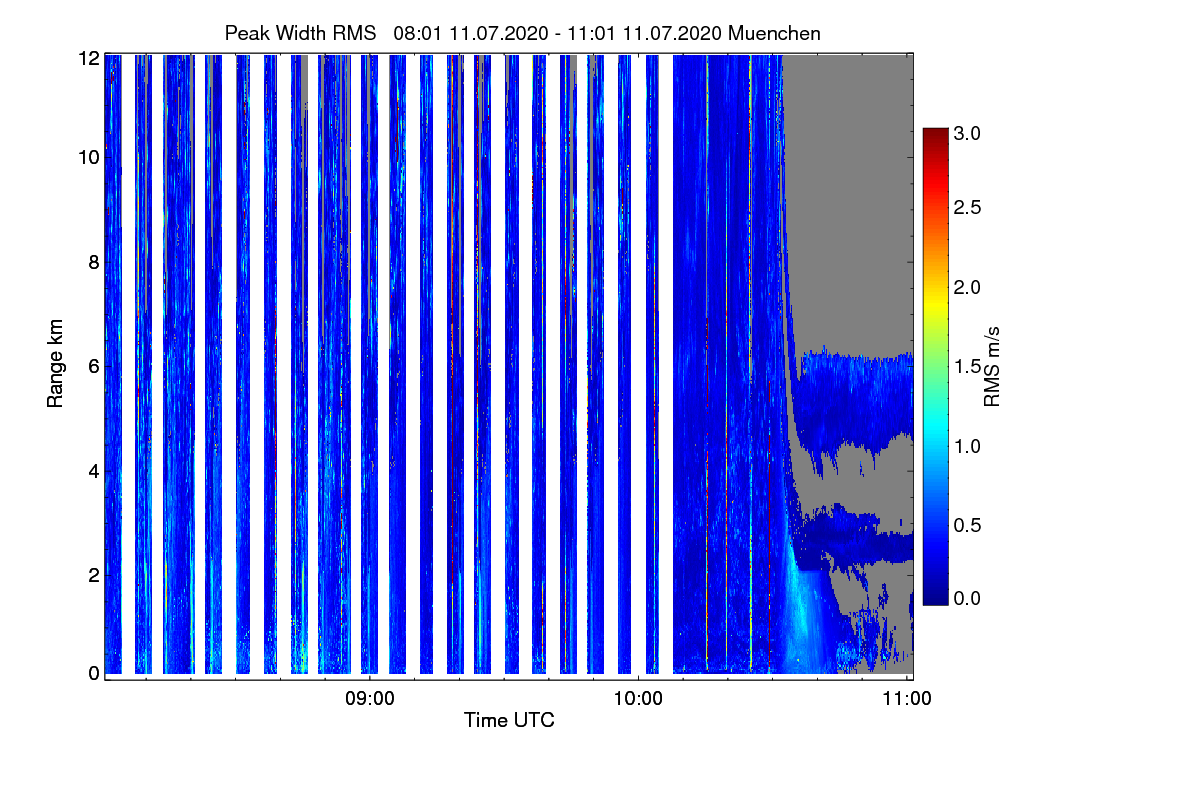
Task: Click the y-axis tick label "12"
Action: click(x=89, y=59)
